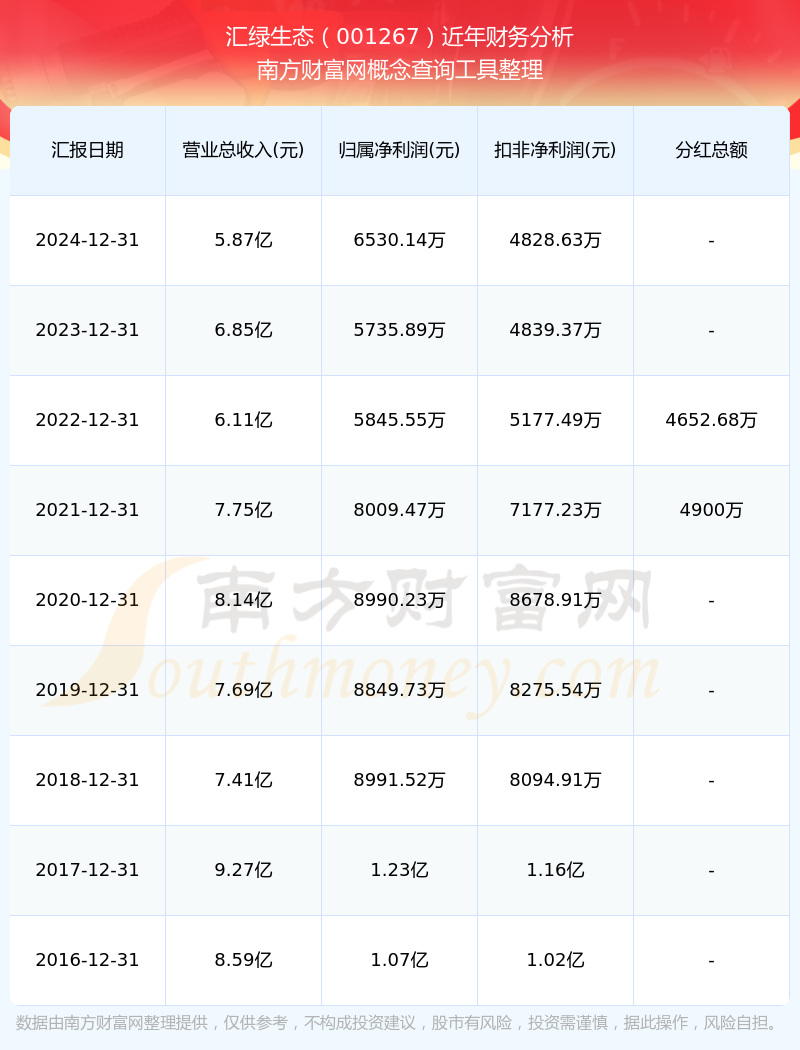The width and height of the screenshot is (800, 1050).
Task: Click adjusted profit 4828.63万
Action: [x=556, y=240]
